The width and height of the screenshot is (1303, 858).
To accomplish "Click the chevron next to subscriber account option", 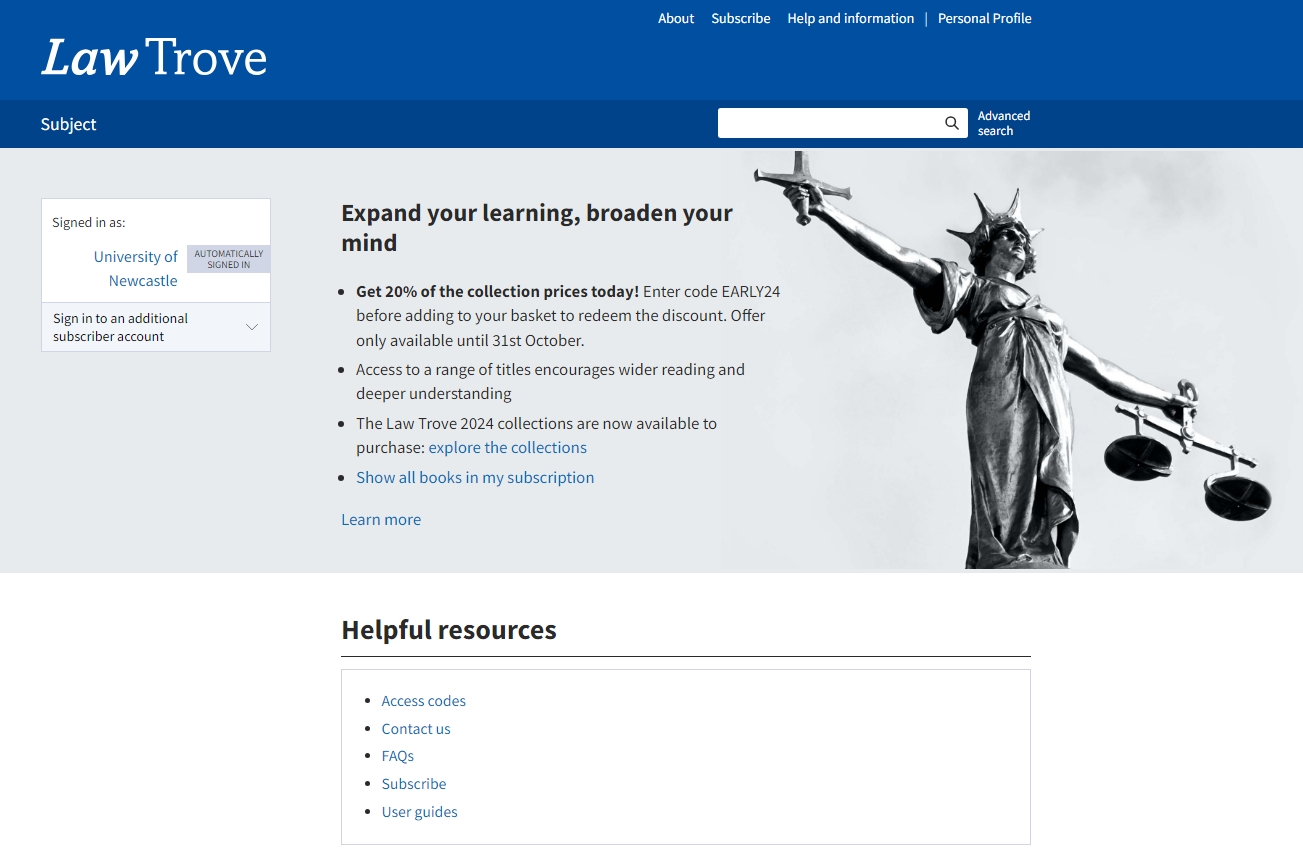I will [x=251, y=326].
